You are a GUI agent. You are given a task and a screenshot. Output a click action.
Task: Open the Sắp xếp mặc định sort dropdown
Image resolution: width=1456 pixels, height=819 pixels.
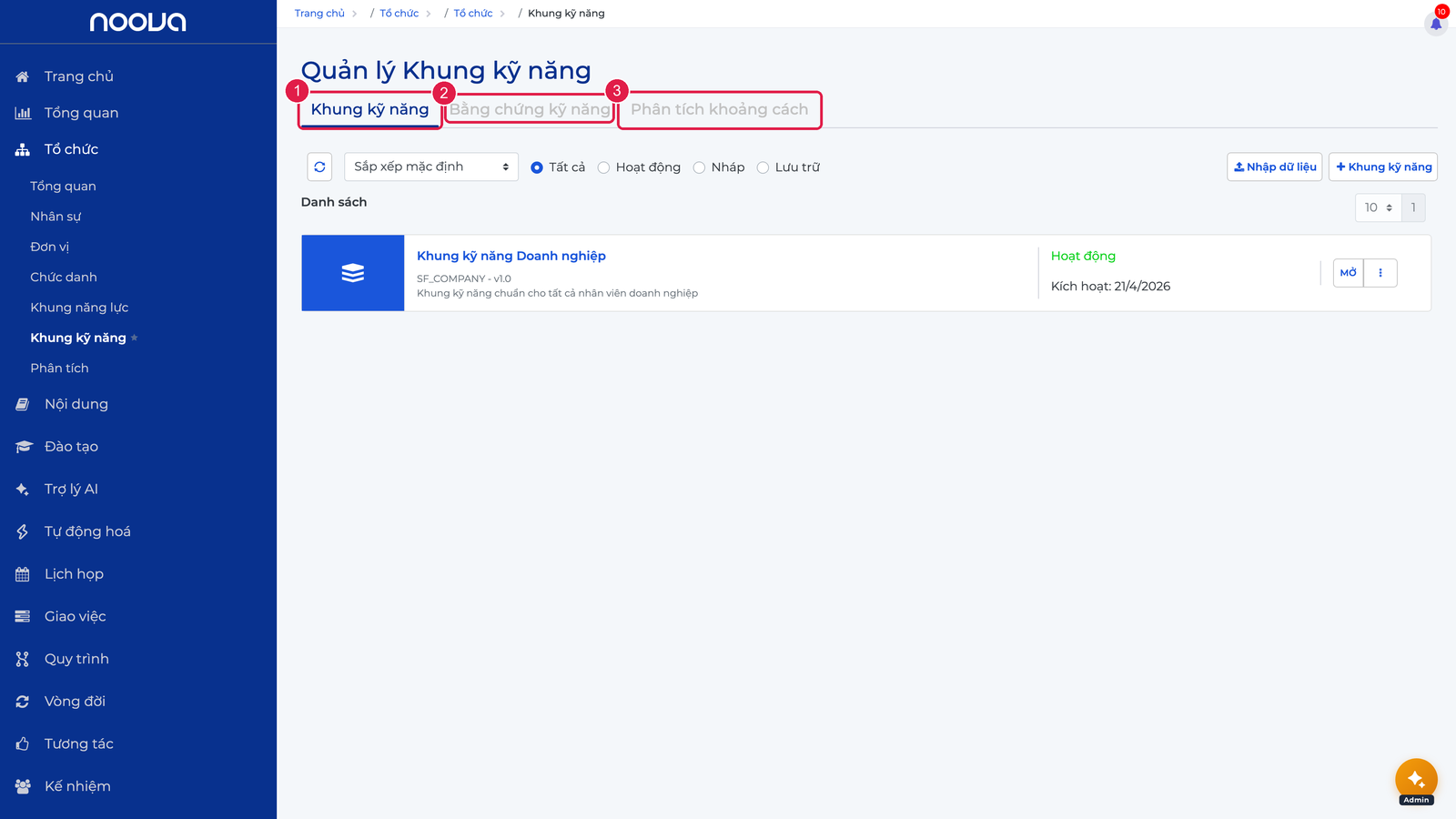coord(431,167)
